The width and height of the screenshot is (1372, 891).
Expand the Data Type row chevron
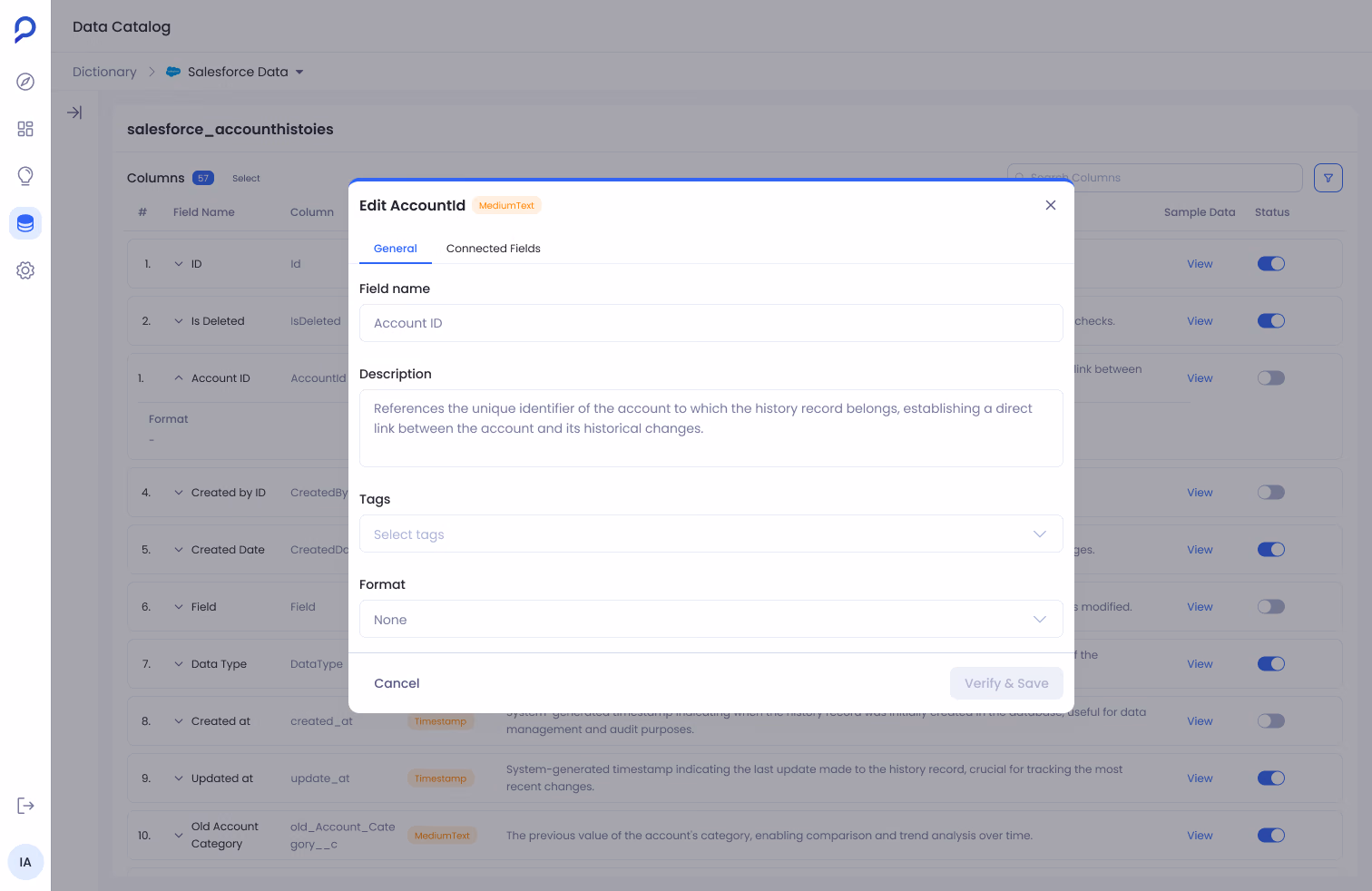pyautogui.click(x=179, y=664)
